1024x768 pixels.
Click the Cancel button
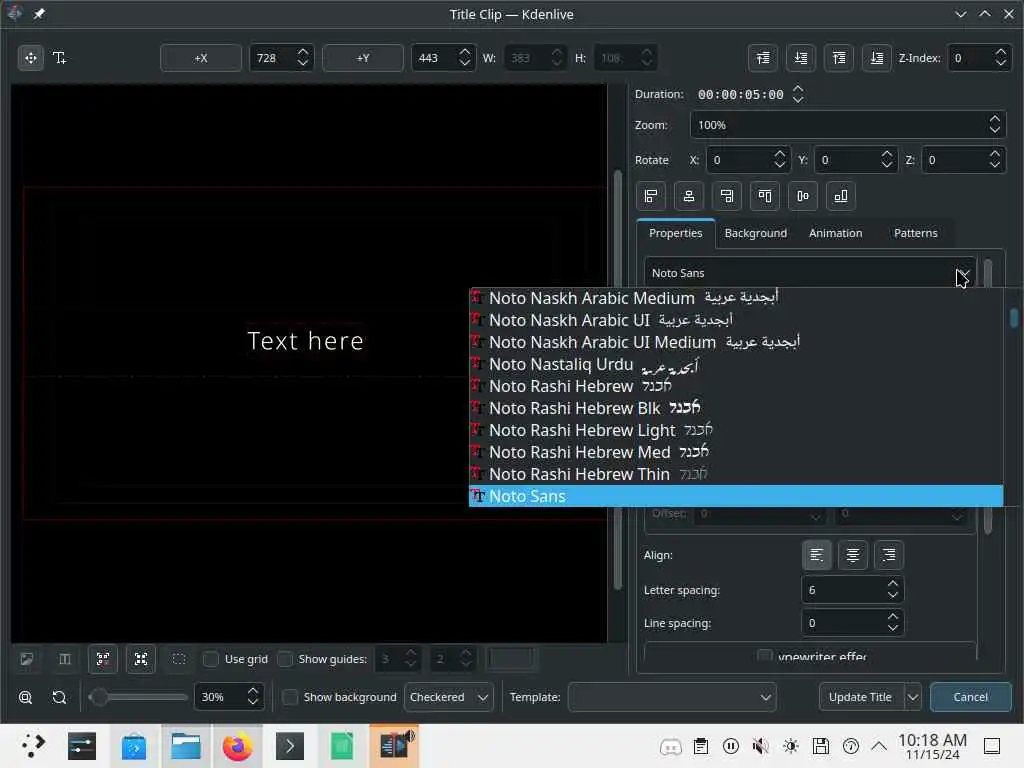(970, 697)
